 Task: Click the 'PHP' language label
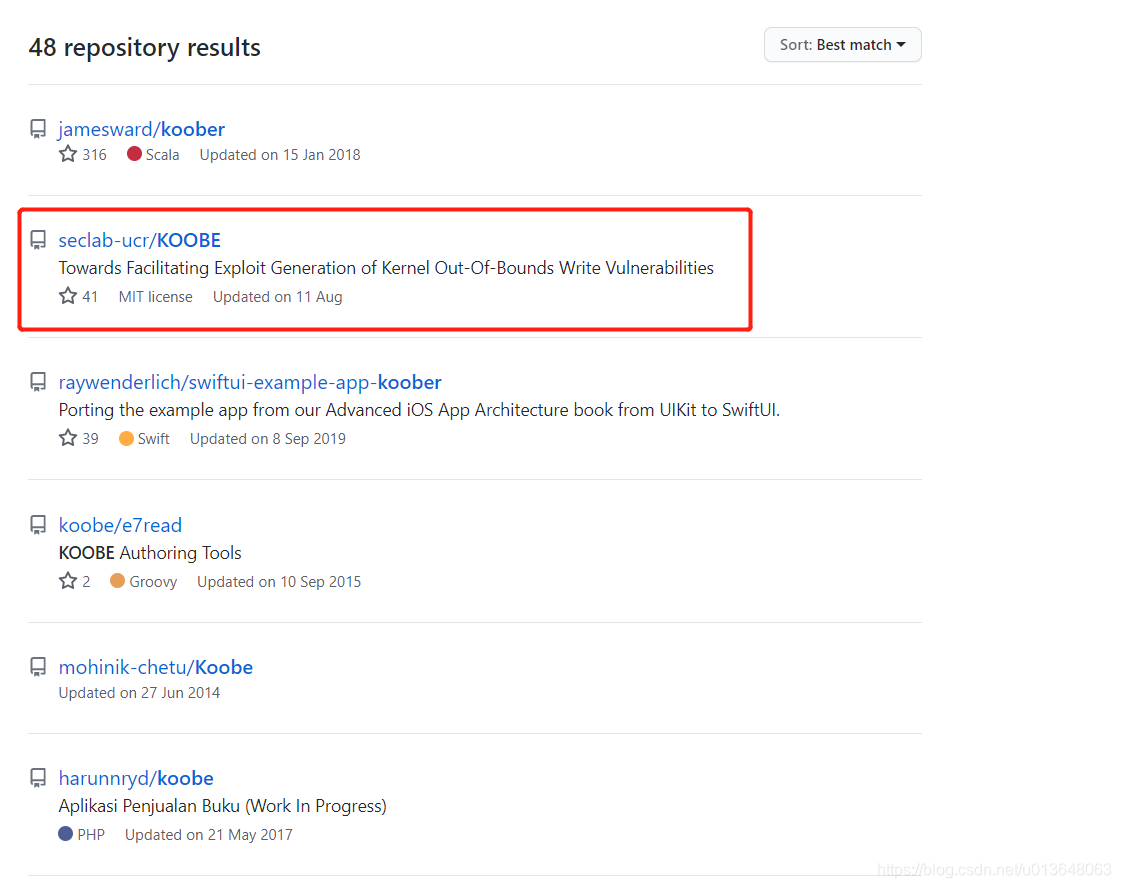[x=91, y=835]
